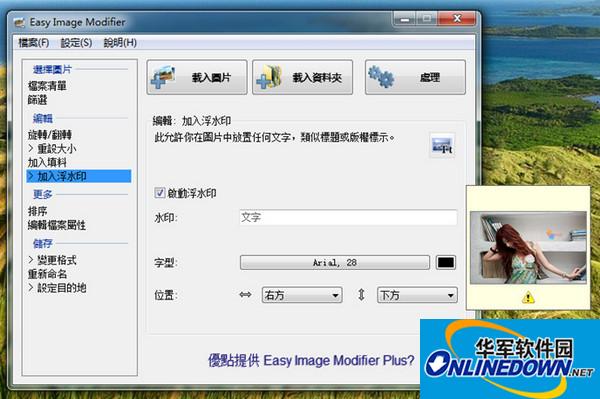Select 旋轉/翻轉 in the sidebar
Screen dimensions: 600x399
click(x=50, y=135)
